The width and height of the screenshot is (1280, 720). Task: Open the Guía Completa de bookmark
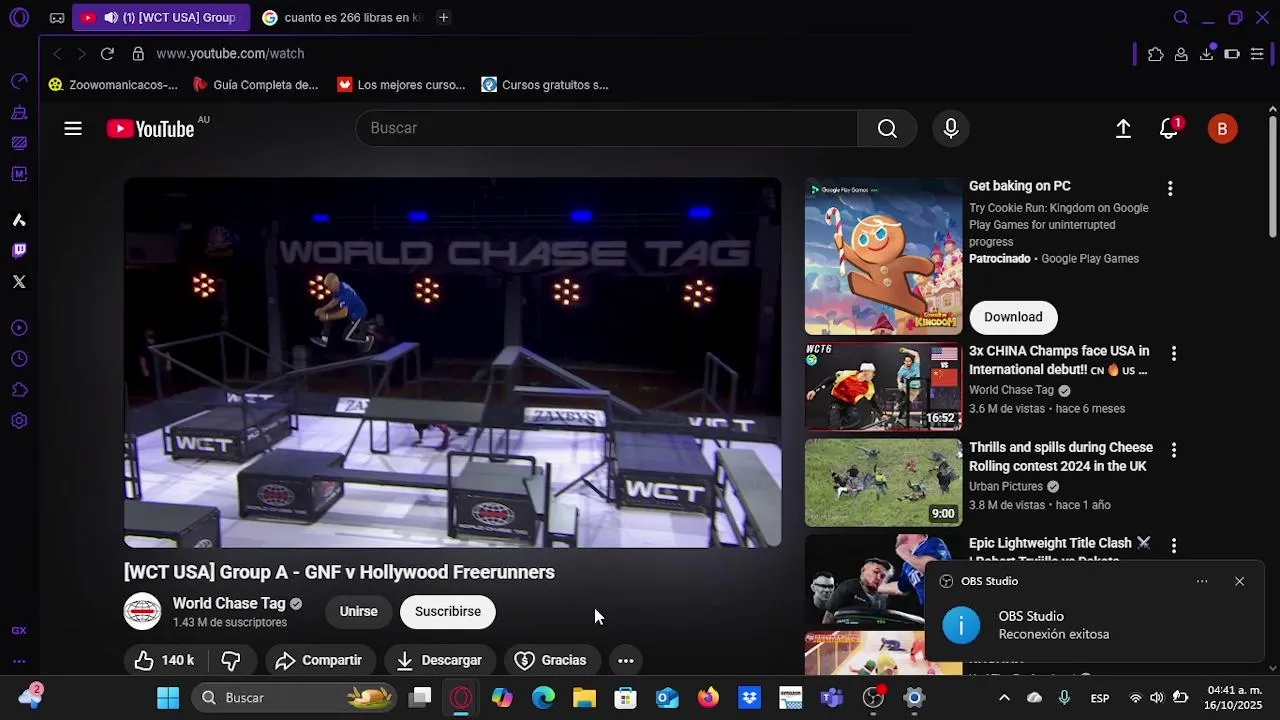pos(255,85)
